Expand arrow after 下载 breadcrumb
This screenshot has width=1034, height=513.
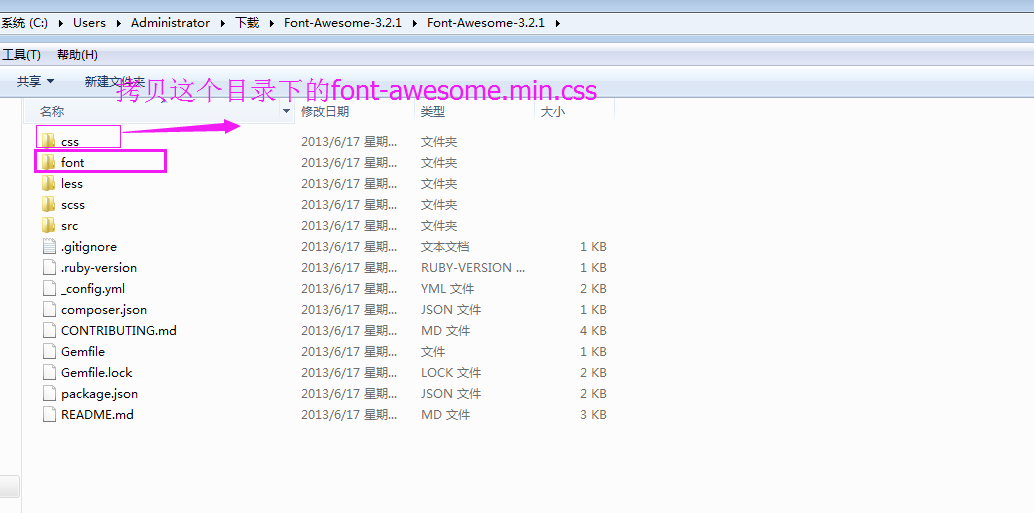[272, 22]
